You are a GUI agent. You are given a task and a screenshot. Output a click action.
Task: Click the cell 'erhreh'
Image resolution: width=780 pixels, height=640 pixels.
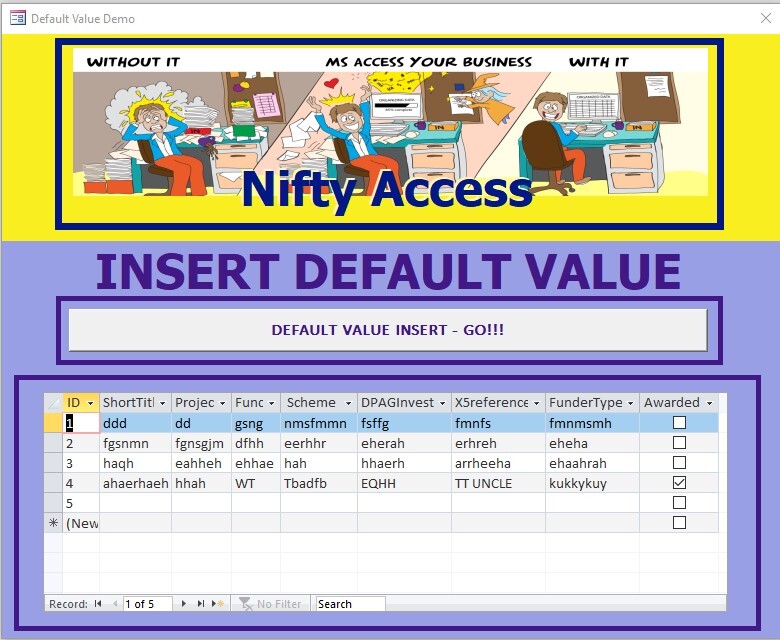pyautogui.click(x=498, y=443)
